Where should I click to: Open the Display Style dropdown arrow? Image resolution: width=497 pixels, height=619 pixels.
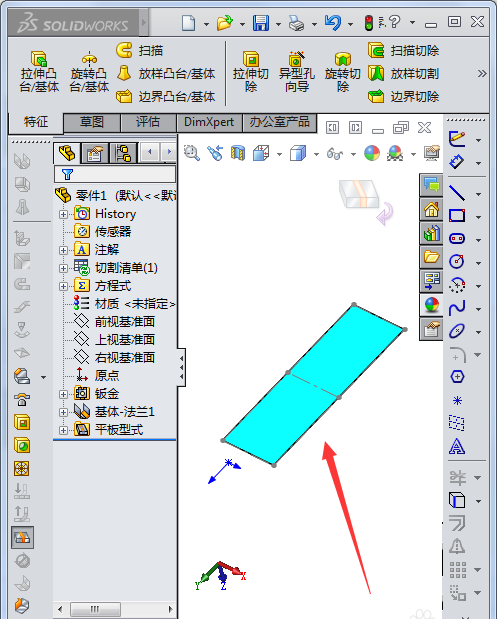(x=316, y=154)
